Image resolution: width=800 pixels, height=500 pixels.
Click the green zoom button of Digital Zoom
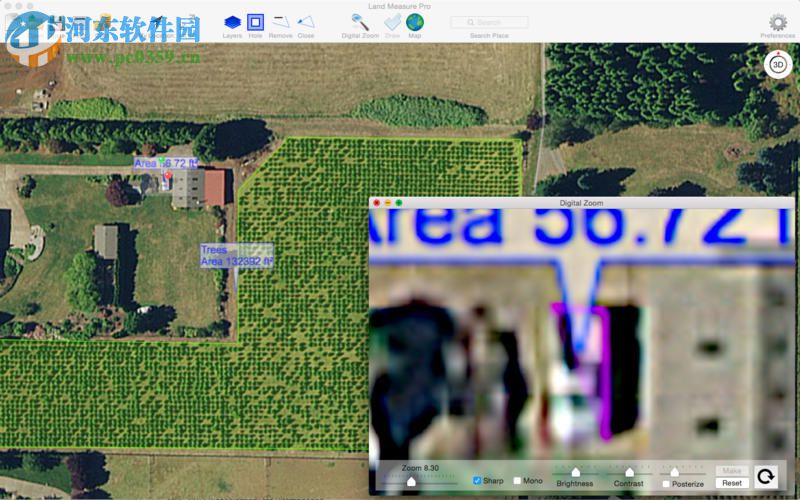pos(399,203)
